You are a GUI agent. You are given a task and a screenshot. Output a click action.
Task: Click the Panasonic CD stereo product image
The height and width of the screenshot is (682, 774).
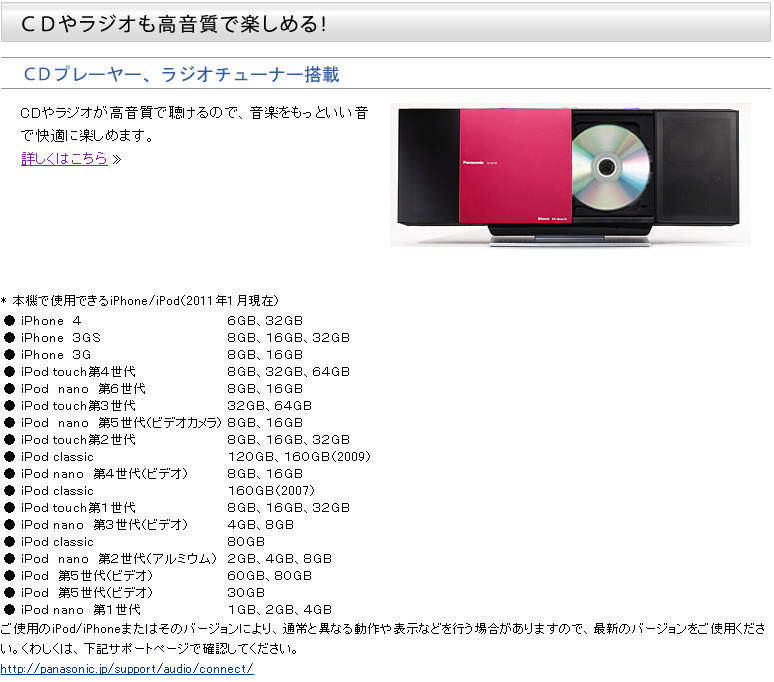point(570,174)
